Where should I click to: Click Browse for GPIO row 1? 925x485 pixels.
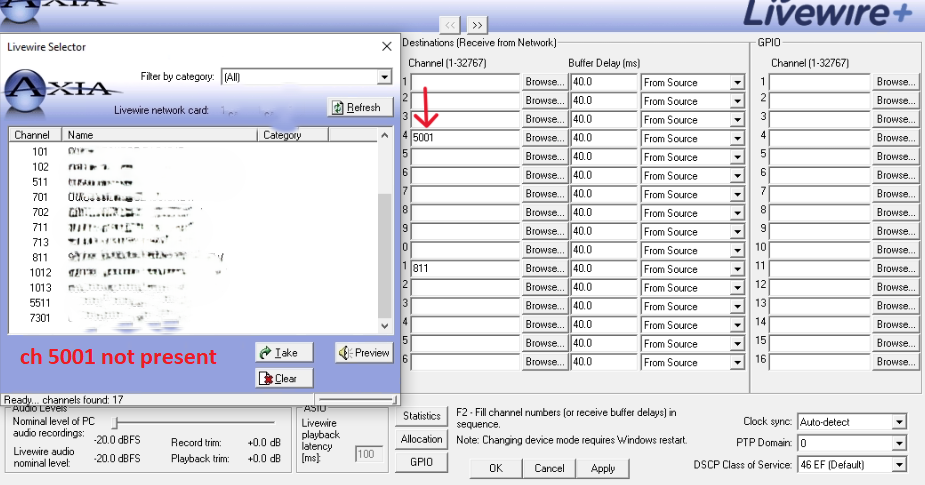click(896, 82)
